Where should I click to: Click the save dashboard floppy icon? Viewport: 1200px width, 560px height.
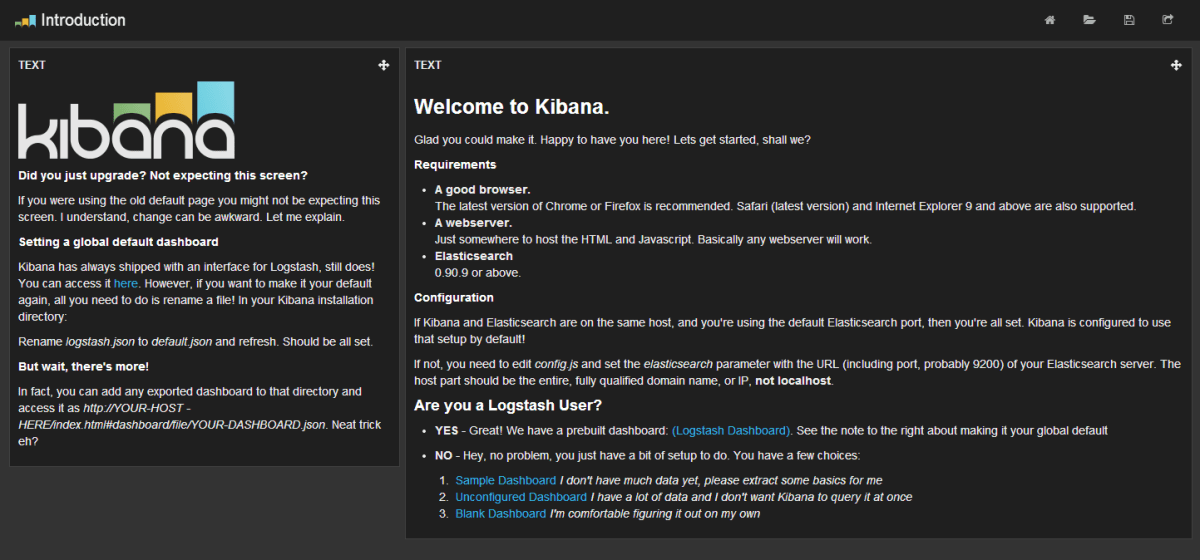pos(1129,20)
